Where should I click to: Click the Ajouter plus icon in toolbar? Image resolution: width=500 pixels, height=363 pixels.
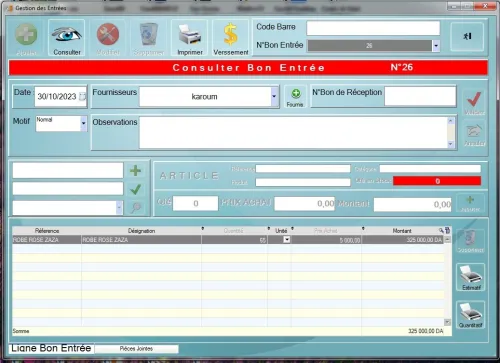tap(26, 34)
